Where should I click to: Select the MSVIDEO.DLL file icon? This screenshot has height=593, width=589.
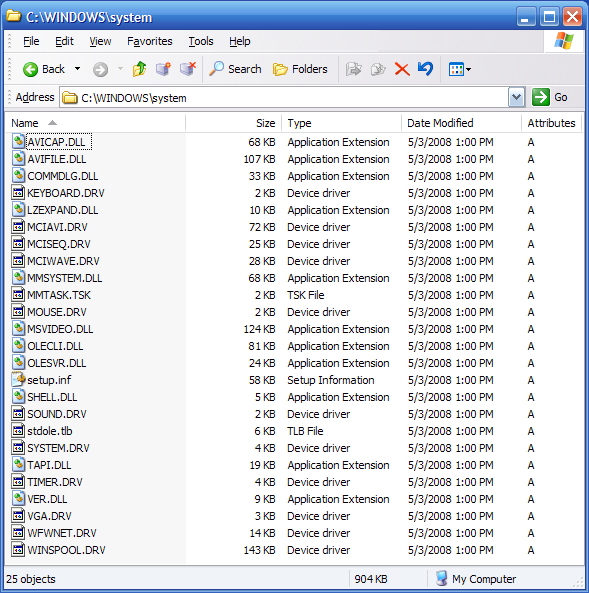[x=18, y=329]
